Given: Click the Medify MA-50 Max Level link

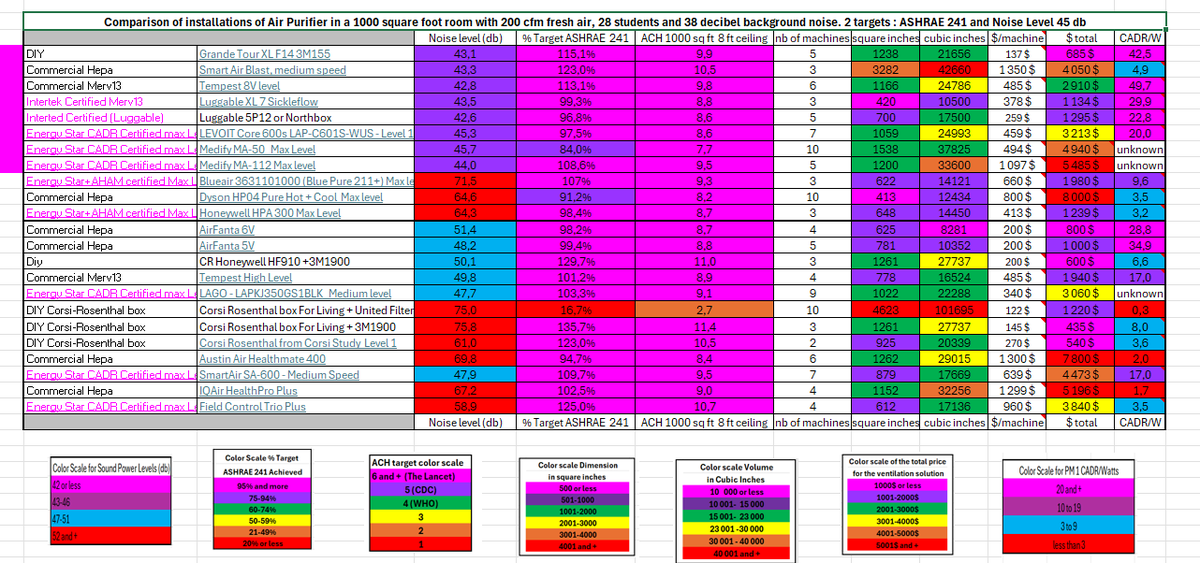Looking at the screenshot, I should coord(257,149).
